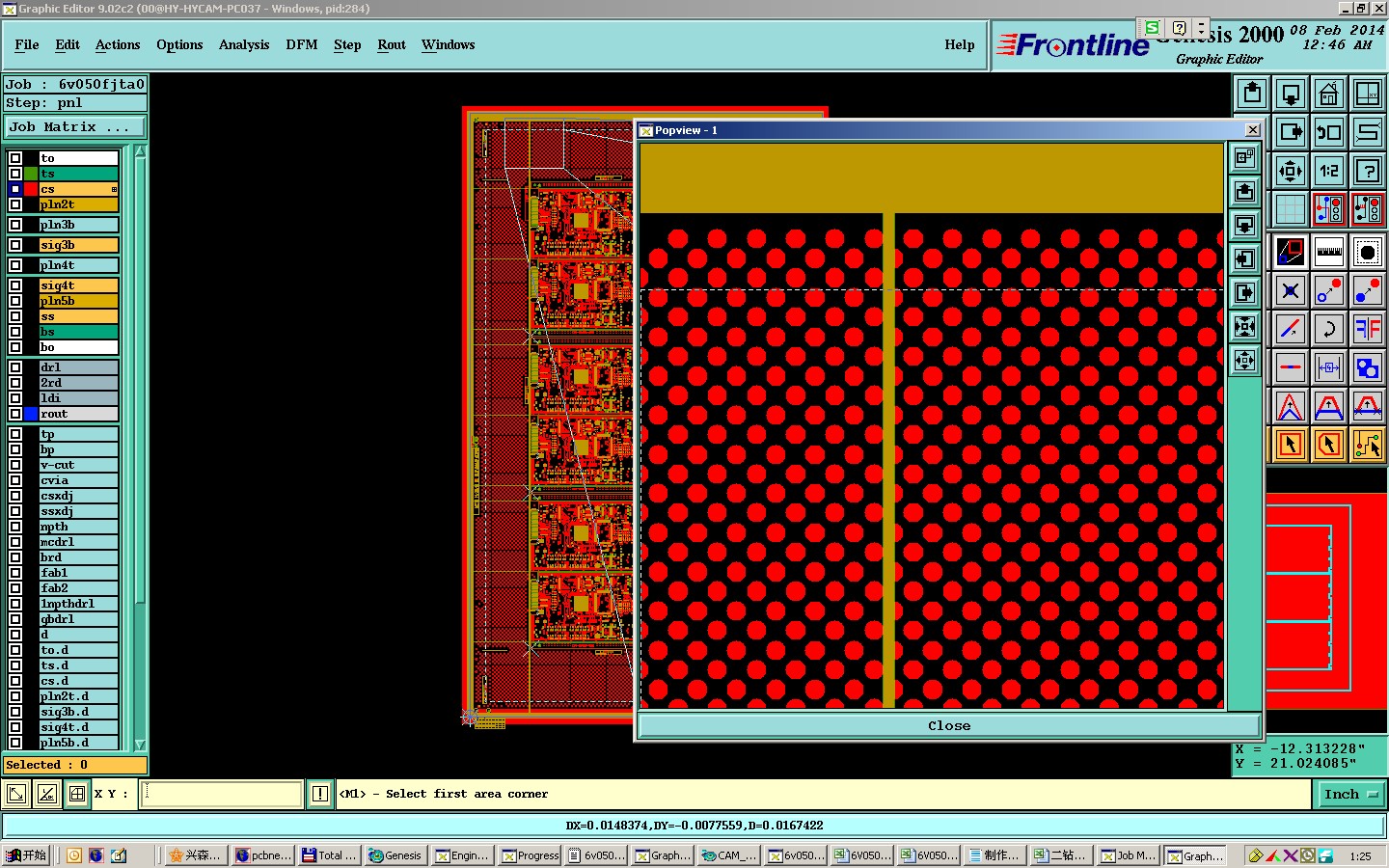
Task: Click the red color swatch for cs layer
Action: [31, 189]
